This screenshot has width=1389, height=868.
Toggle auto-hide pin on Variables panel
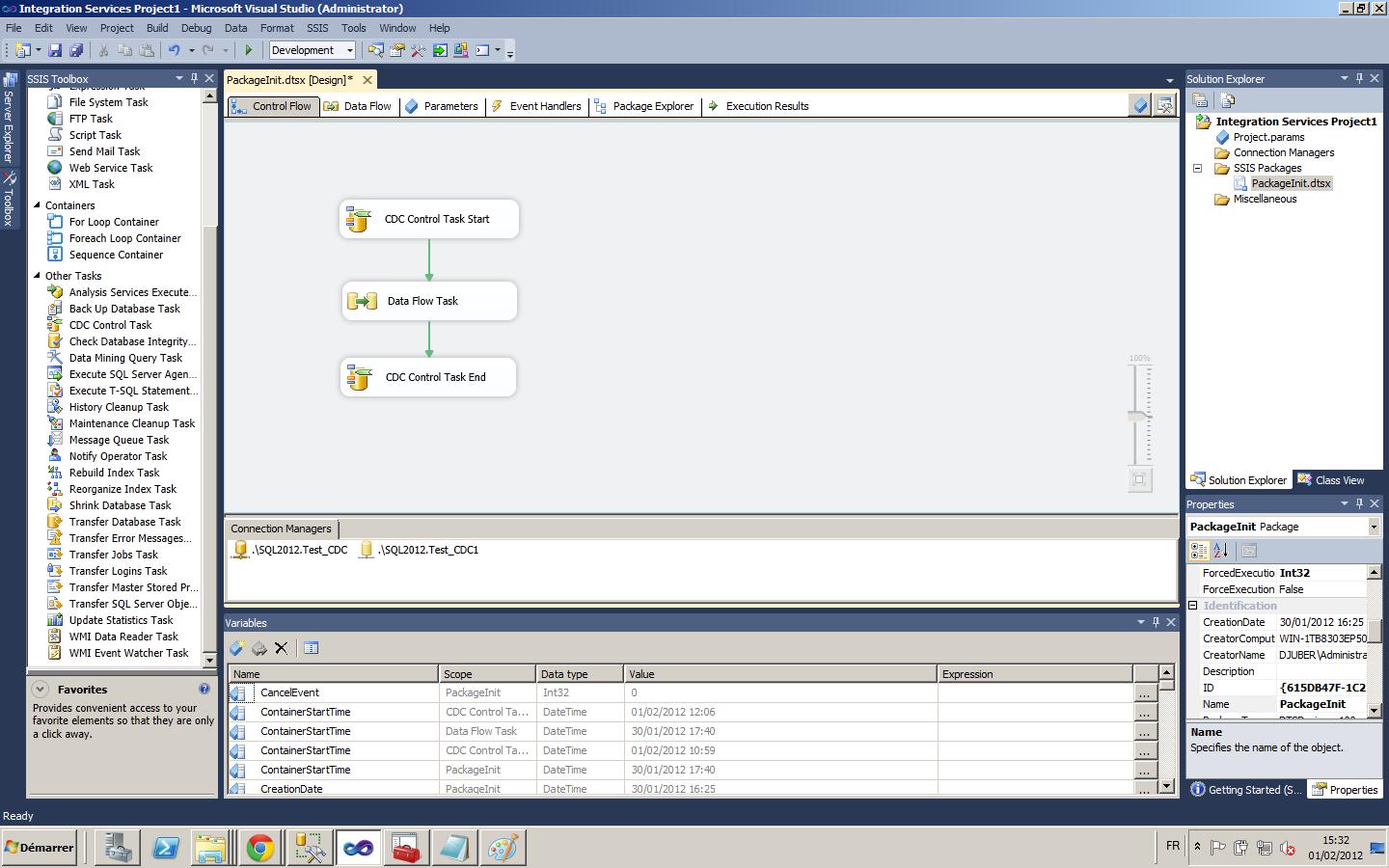tap(1156, 622)
